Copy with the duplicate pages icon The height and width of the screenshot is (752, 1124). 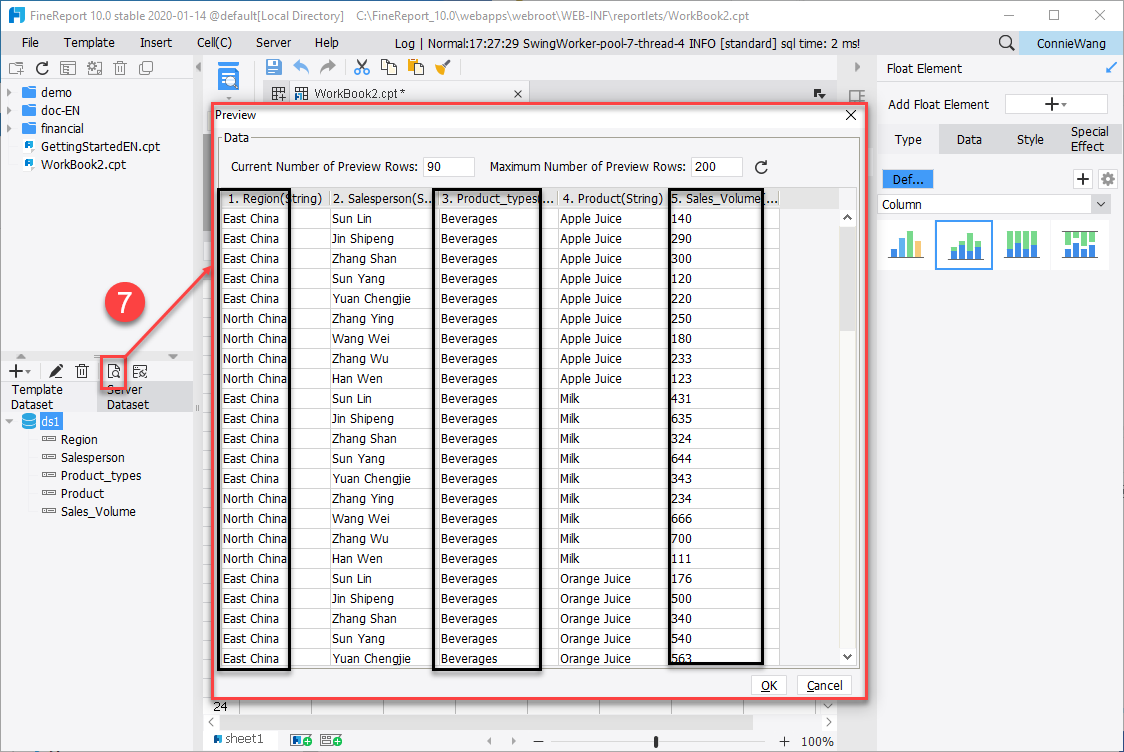click(x=389, y=67)
